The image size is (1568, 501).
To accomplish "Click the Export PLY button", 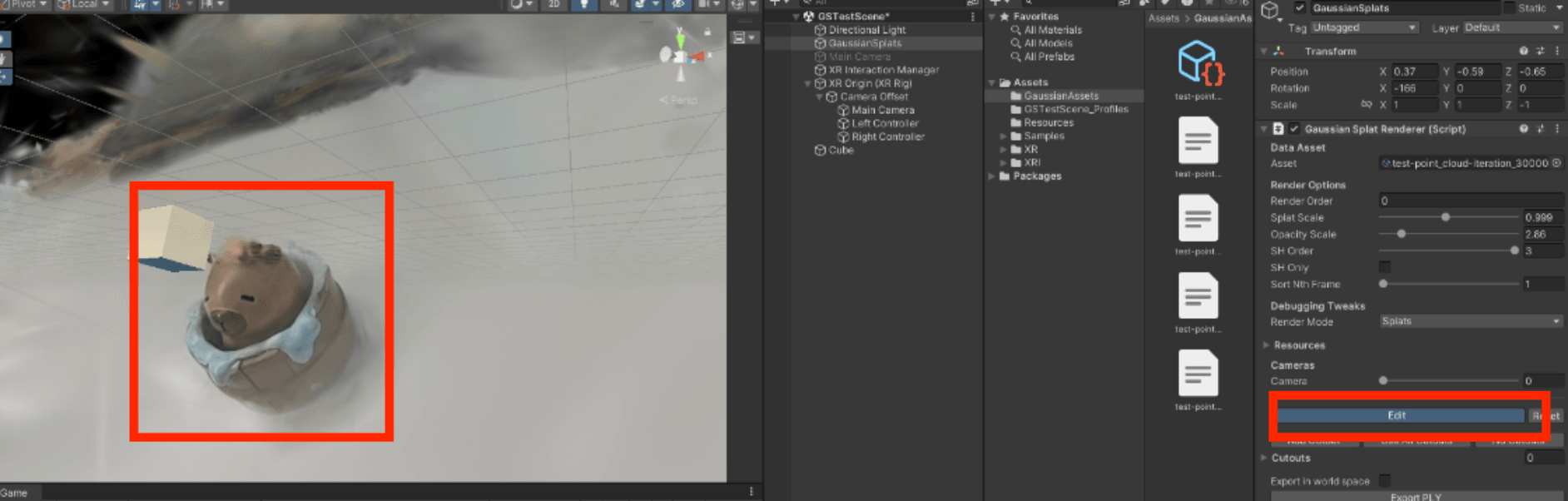I will point(1416,497).
